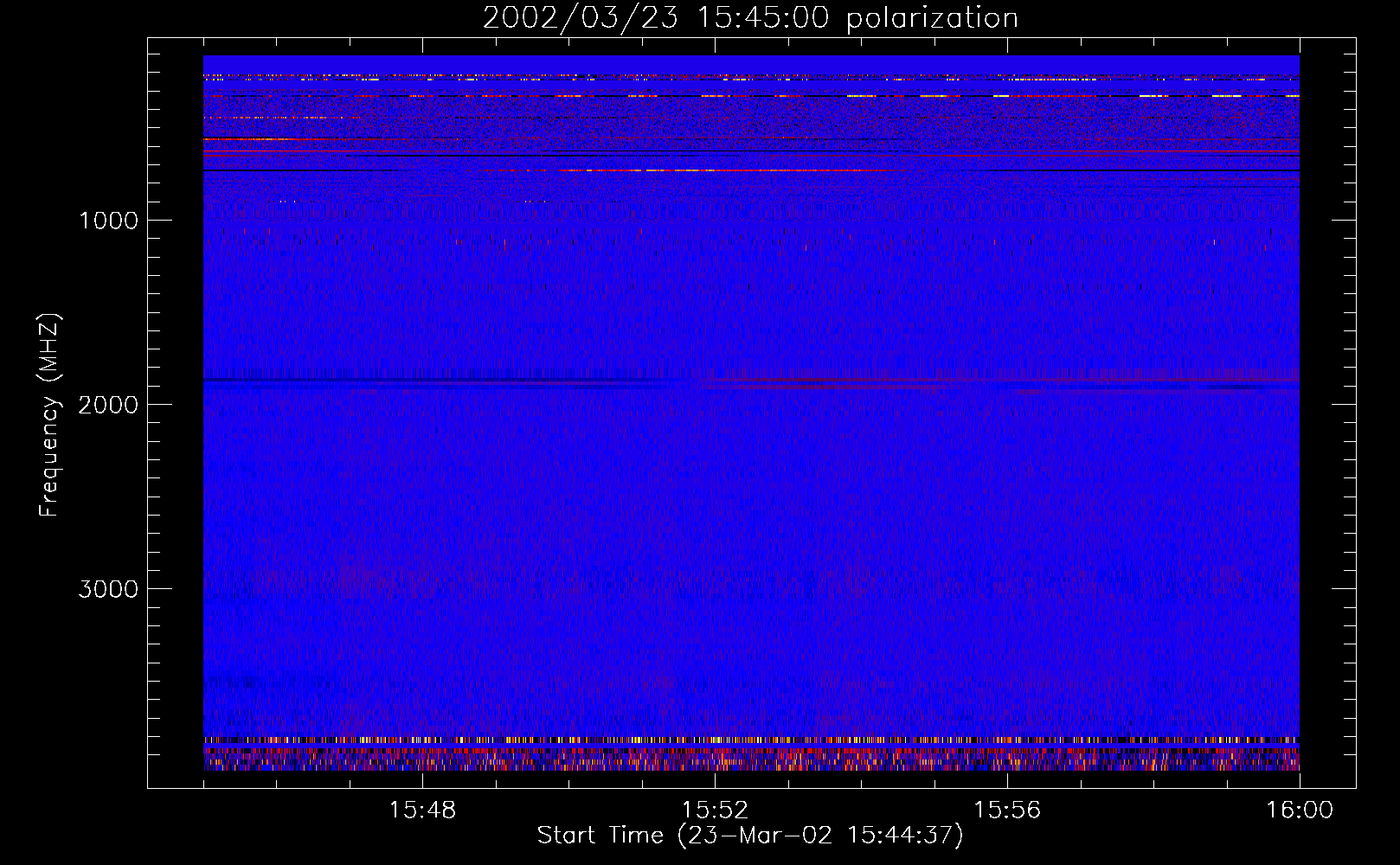Click the dark horizontal band just above 2000 MHz, left half
The image size is (1400, 865).
tap(433, 381)
